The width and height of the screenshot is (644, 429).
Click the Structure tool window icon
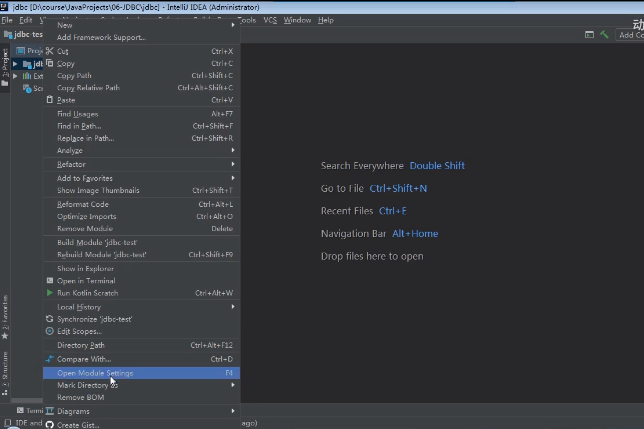(5, 392)
